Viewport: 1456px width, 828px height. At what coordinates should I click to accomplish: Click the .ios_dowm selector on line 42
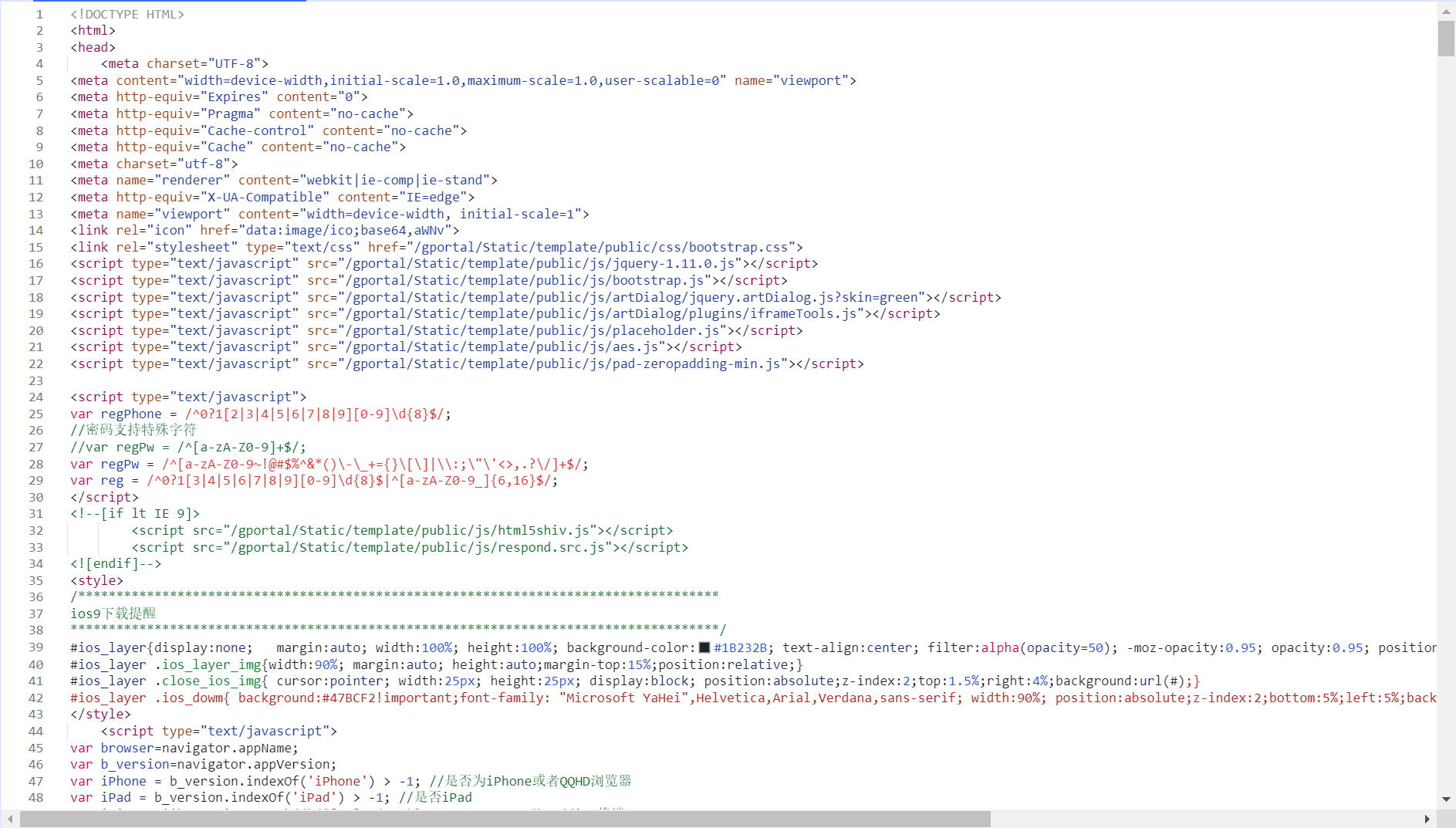pyautogui.click(x=192, y=698)
